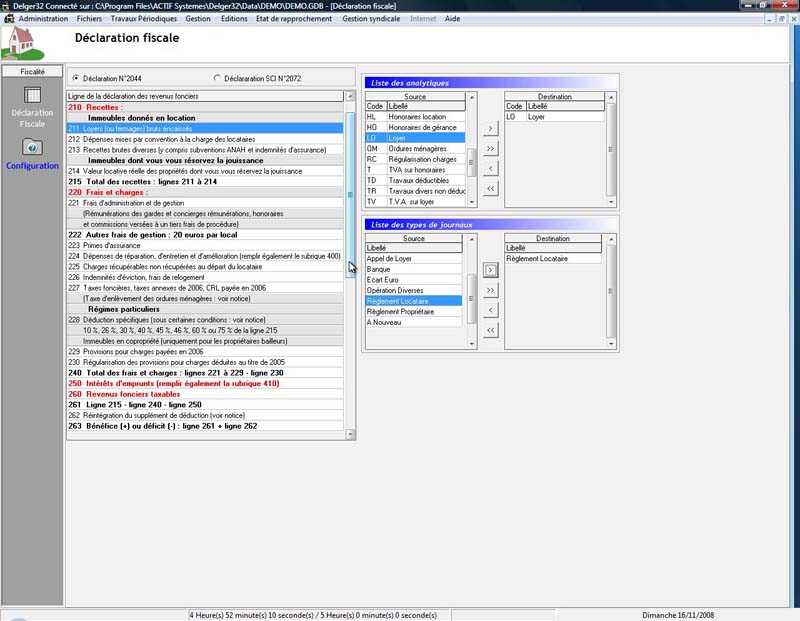
Task: Add selected journal type with > arrow
Action: point(490,269)
